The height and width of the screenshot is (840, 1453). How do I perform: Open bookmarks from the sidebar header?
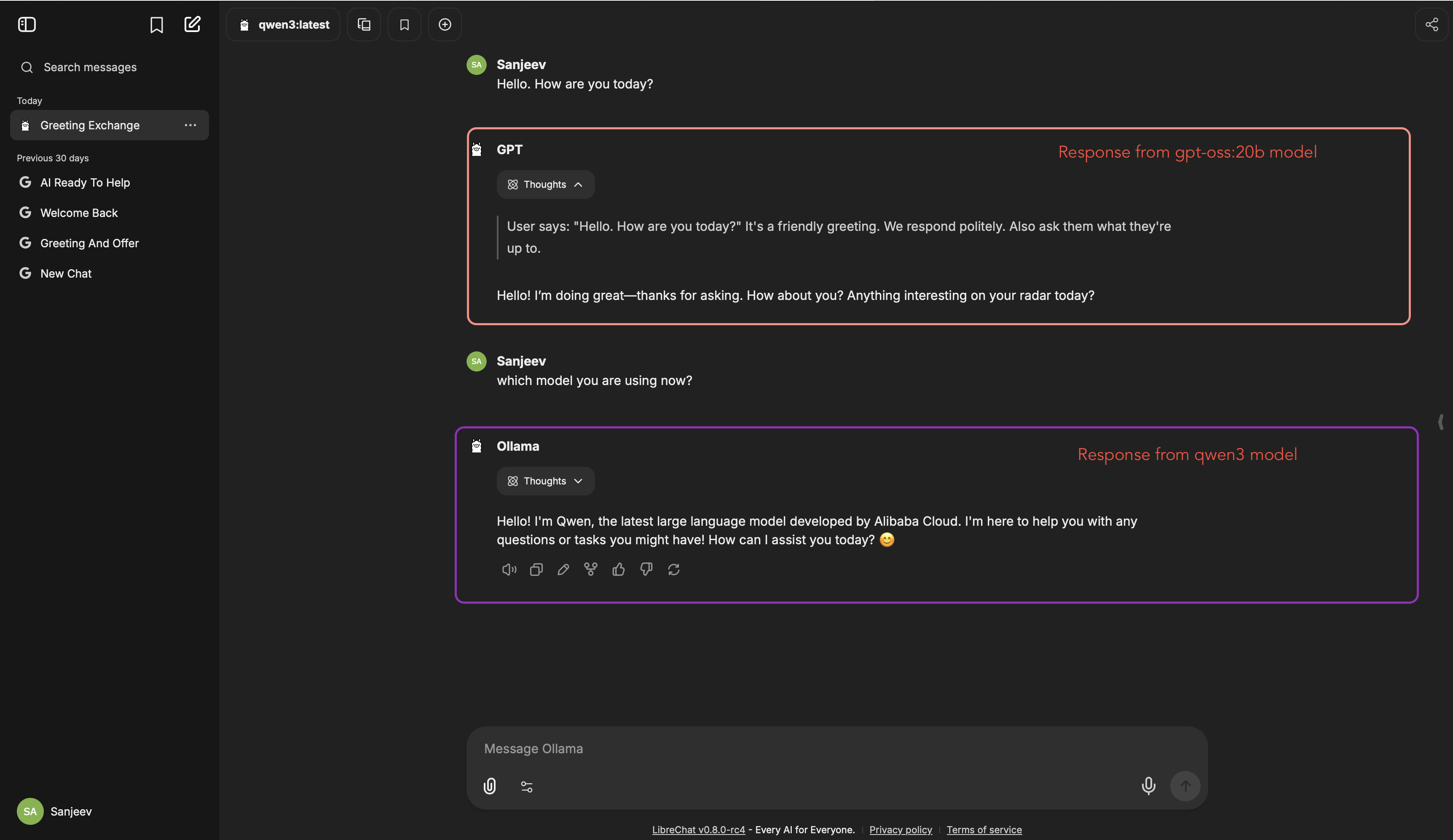[156, 24]
